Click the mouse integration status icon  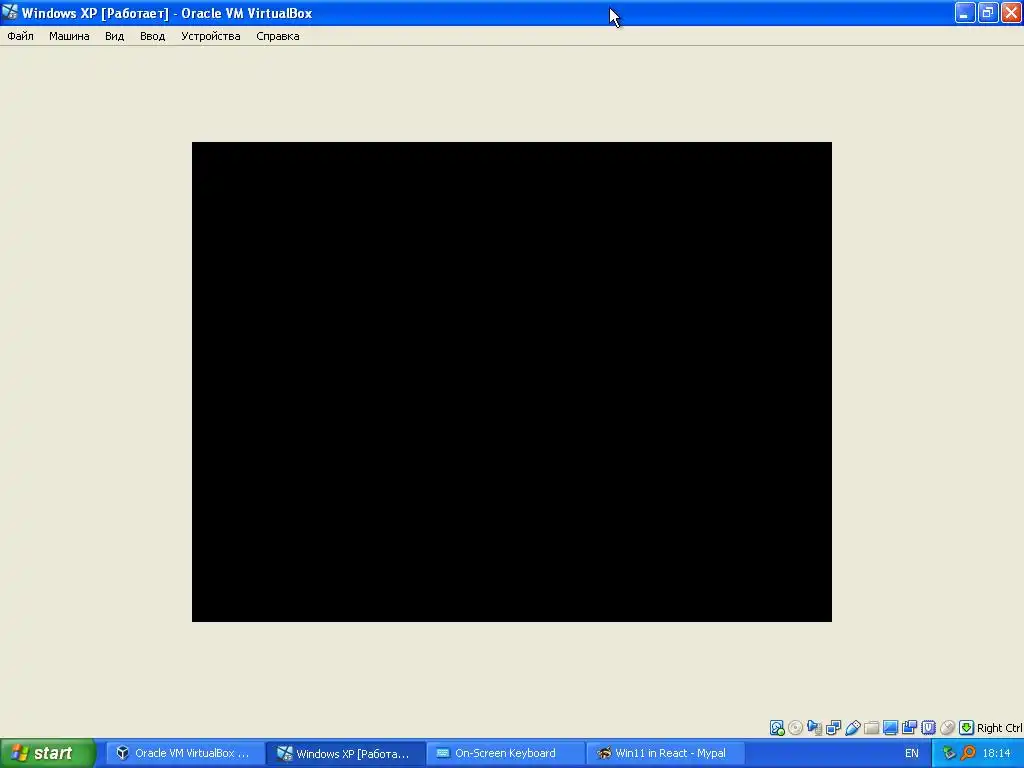pos(948,728)
